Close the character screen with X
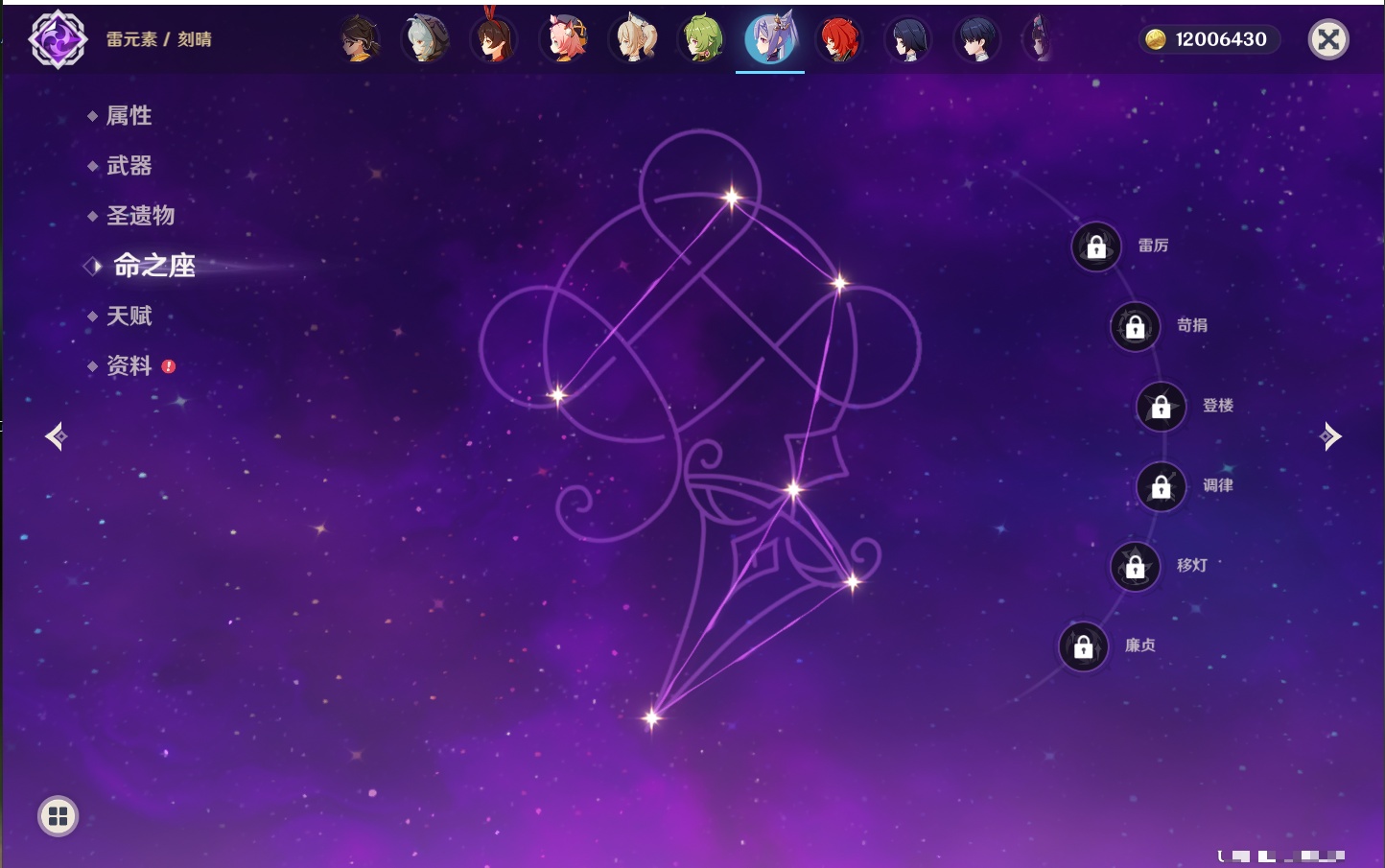This screenshot has height=868, width=1385. click(x=1328, y=39)
